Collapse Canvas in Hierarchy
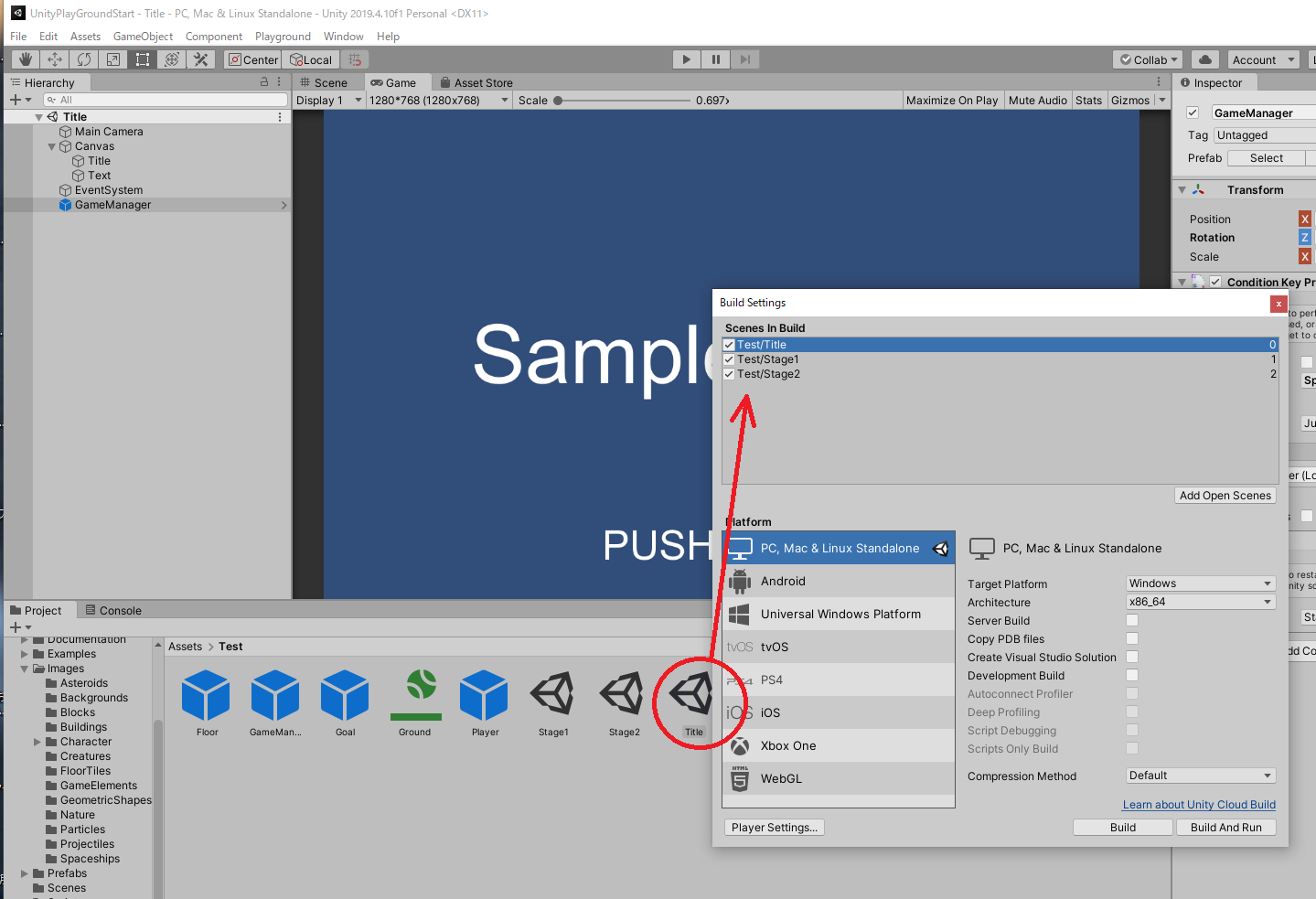The image size is (1316, 899). point(52,146)
